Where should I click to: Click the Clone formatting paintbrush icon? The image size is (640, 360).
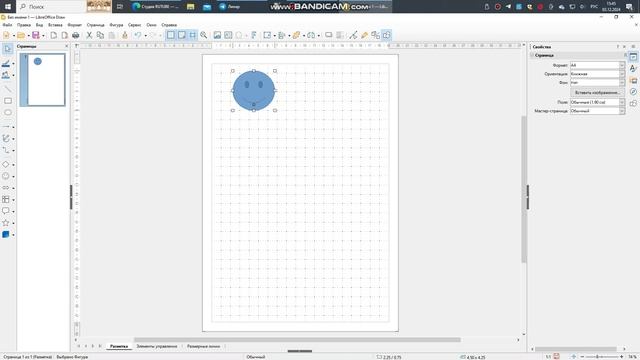pyautogui.click(x=125, y=36)
